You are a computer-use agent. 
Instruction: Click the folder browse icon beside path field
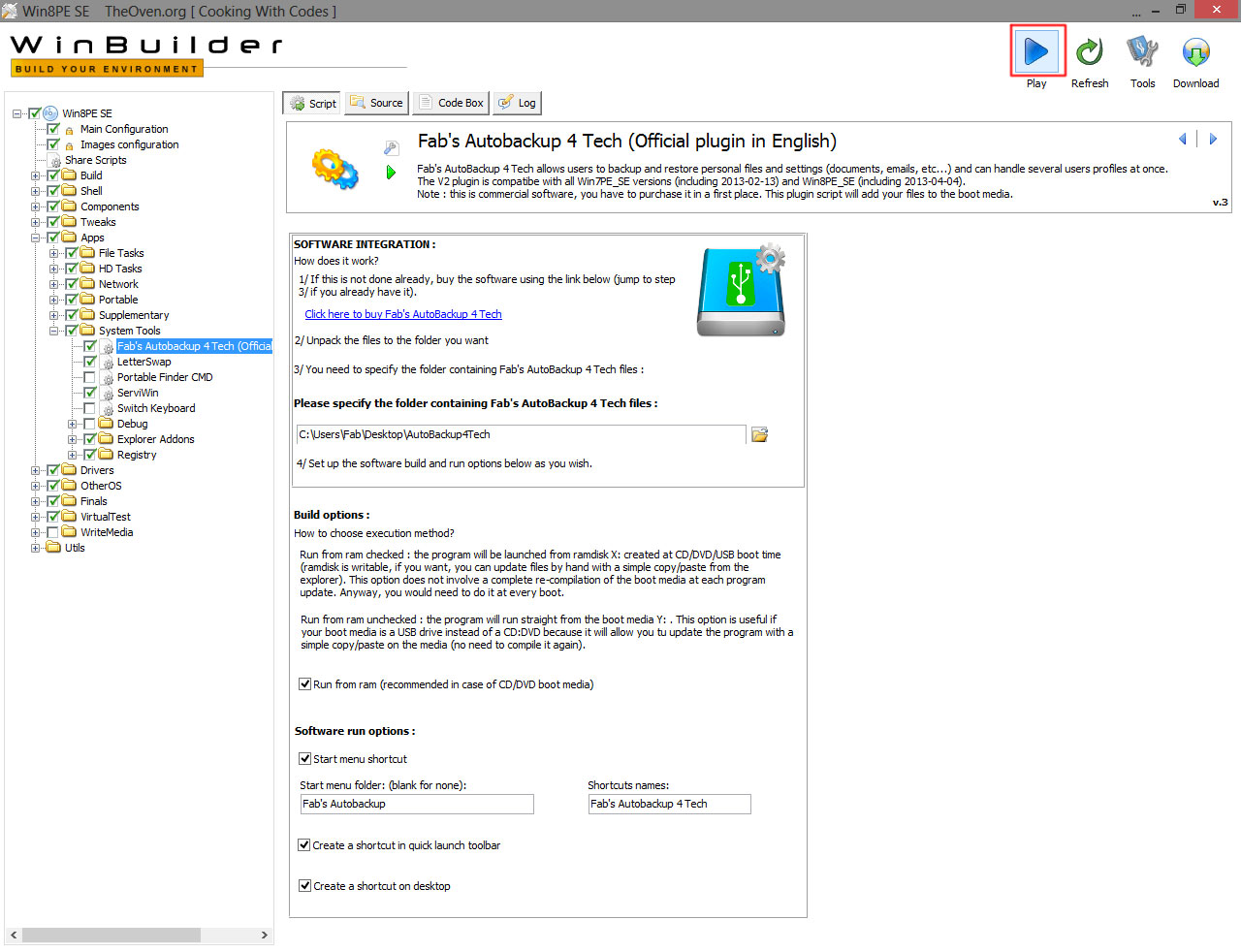coord(760,434)
